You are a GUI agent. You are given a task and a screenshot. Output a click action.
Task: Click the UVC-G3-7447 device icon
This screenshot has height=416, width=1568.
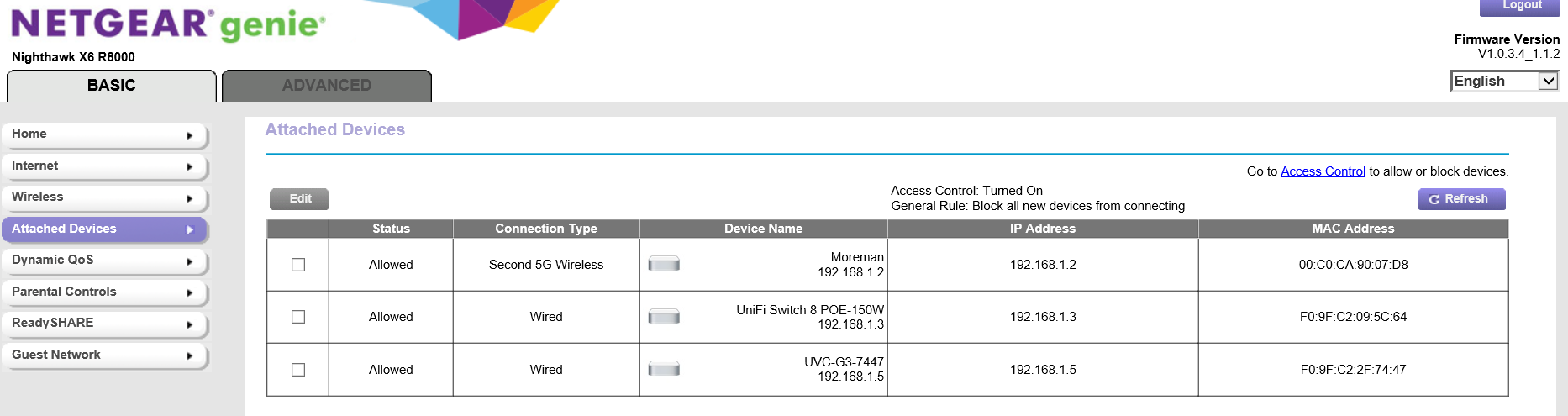[x=664, y=369]
